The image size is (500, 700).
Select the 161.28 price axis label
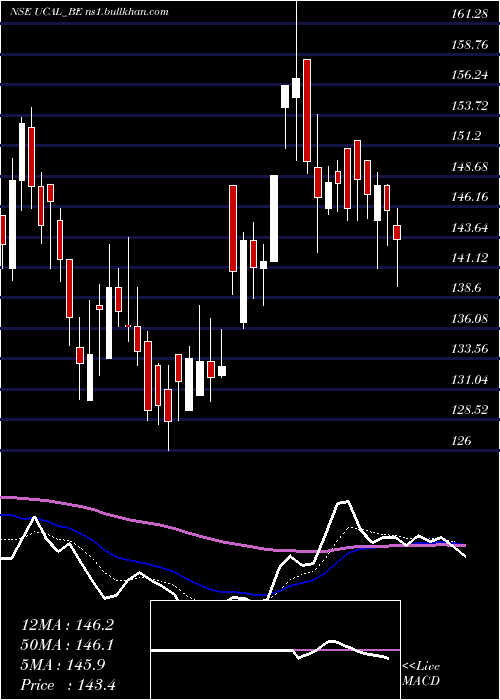470,14
